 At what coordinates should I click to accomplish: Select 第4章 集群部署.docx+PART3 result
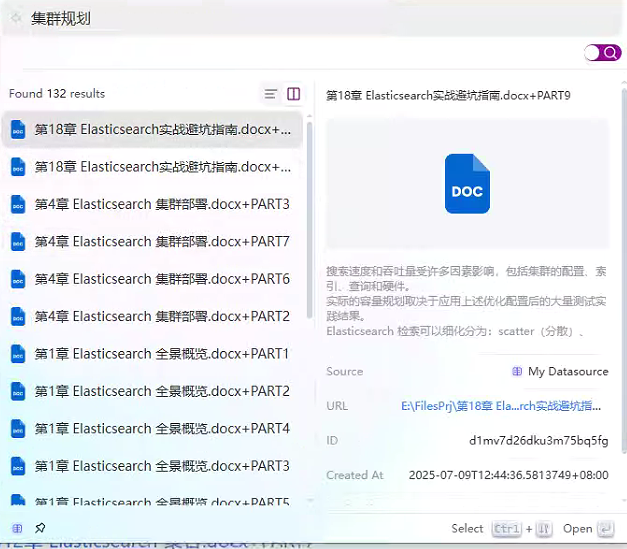point(152,204)
